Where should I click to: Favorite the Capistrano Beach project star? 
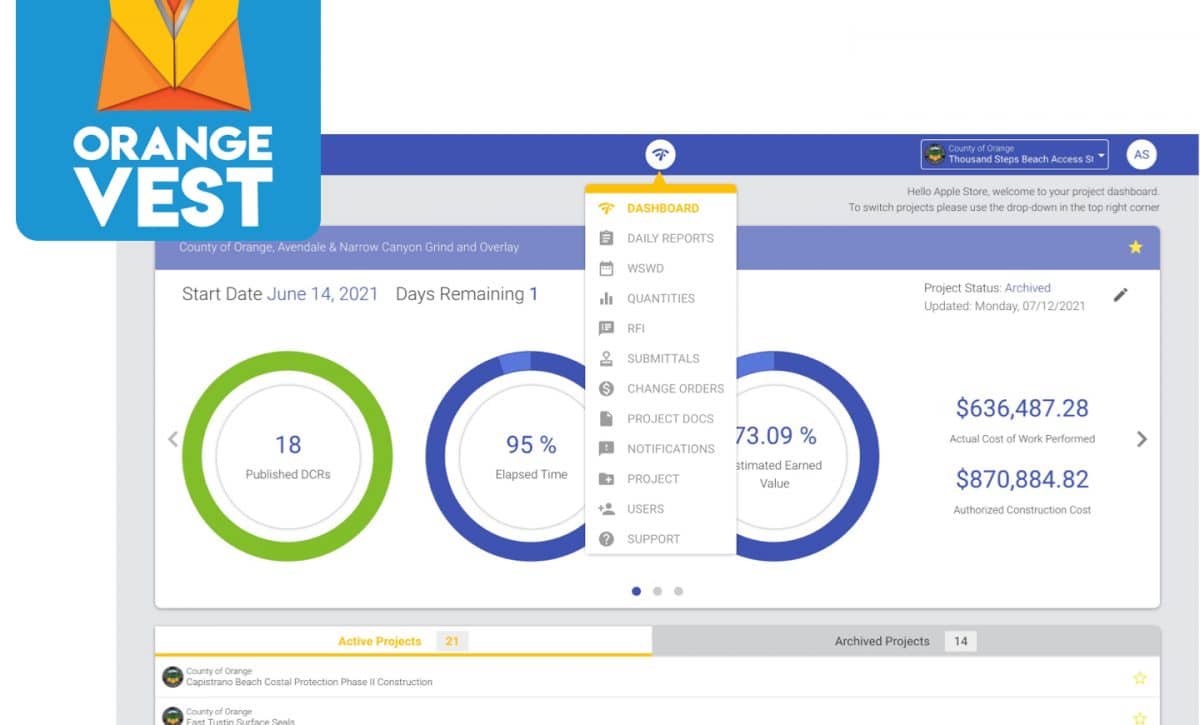coord(1139,678)
